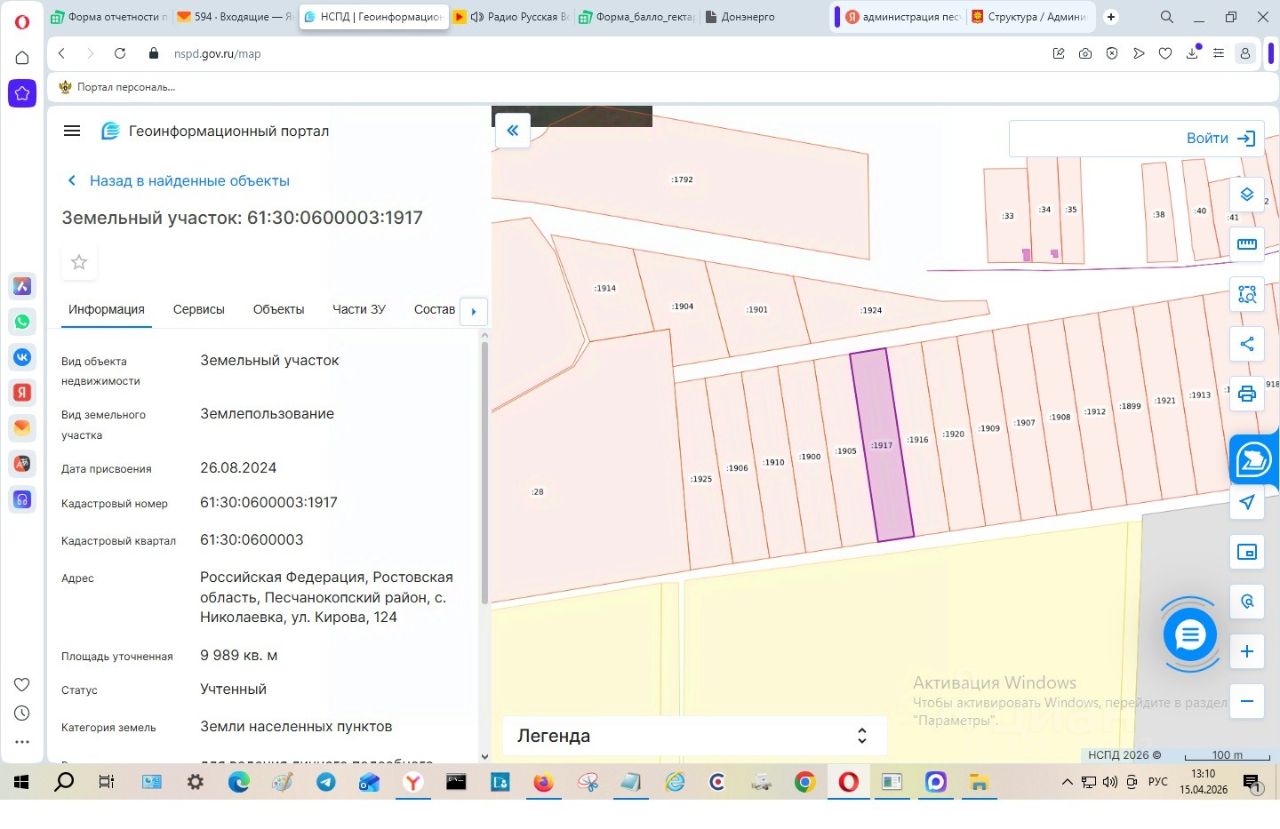The width and height of the screenshot is (1280, 829).
Task: Open Google Chrome from the taskbar
Action: point(804,782)
